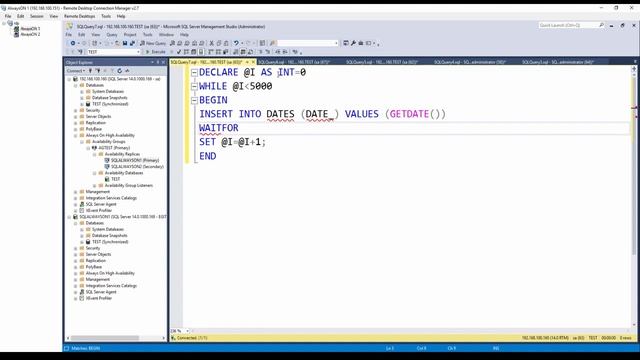Select Results to File mode
The height and width of the screenshot is (360, 640).
click(x=251, y=52)
